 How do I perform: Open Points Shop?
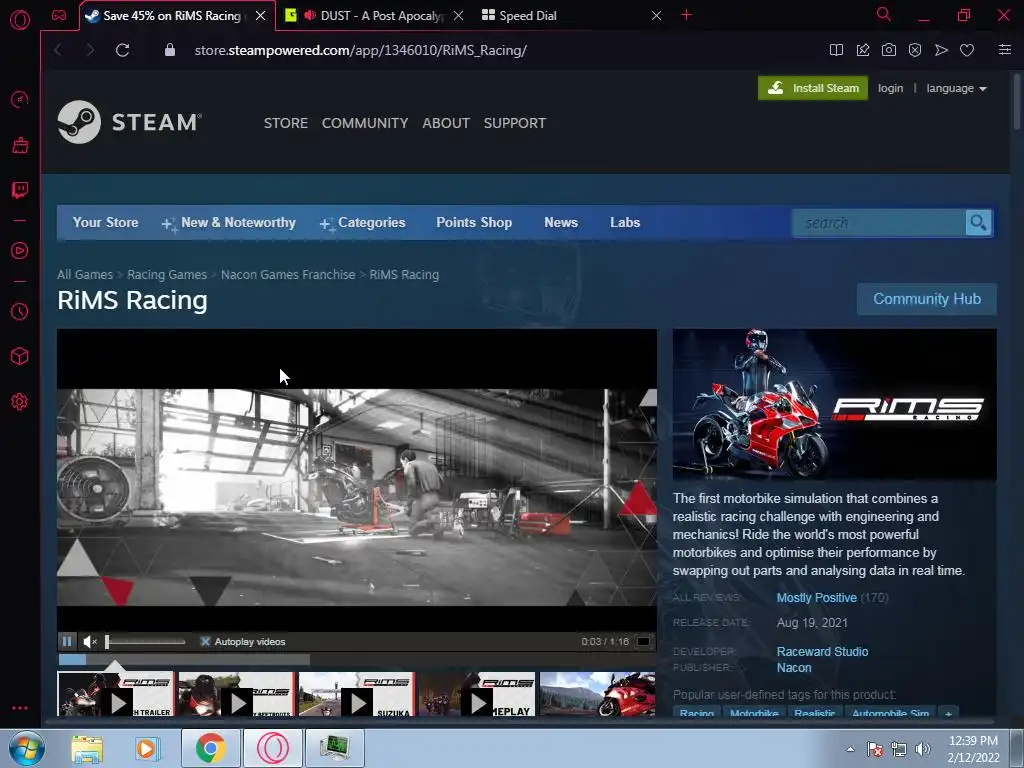pyautogui.click(x=474, y=223)
